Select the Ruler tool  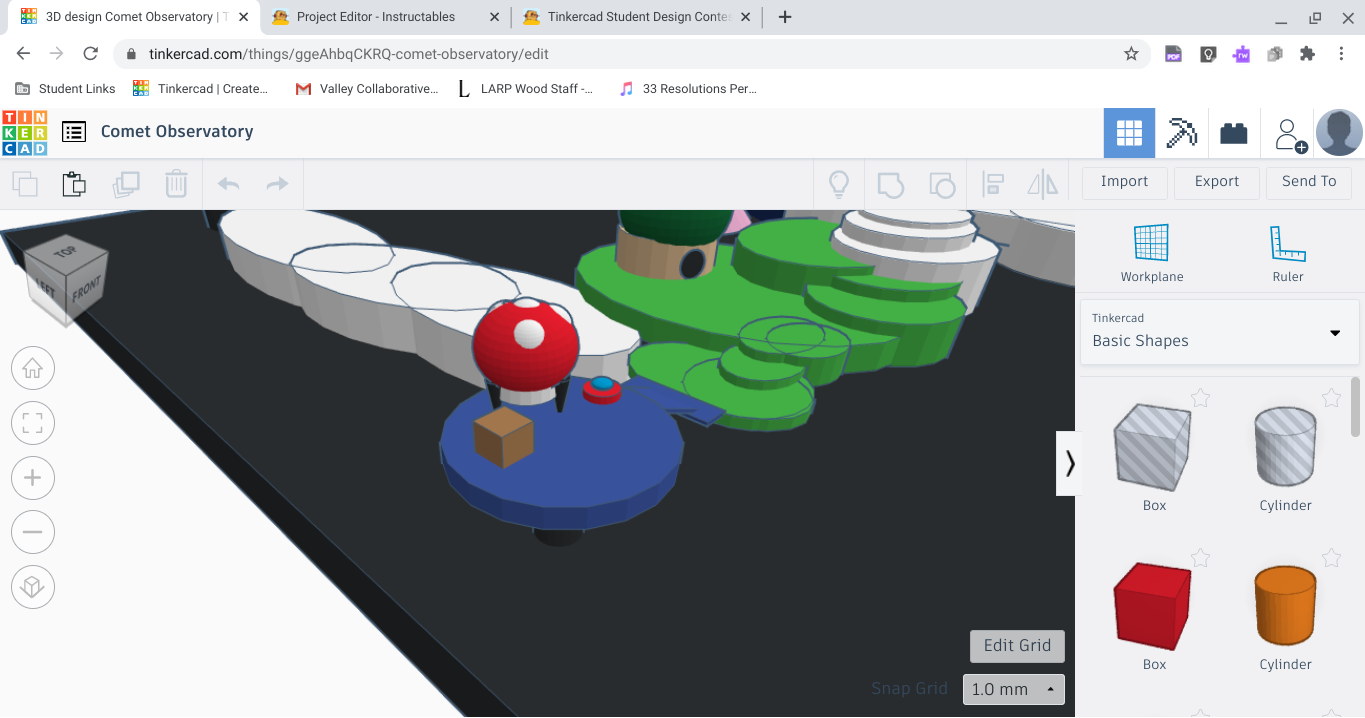1286,250
